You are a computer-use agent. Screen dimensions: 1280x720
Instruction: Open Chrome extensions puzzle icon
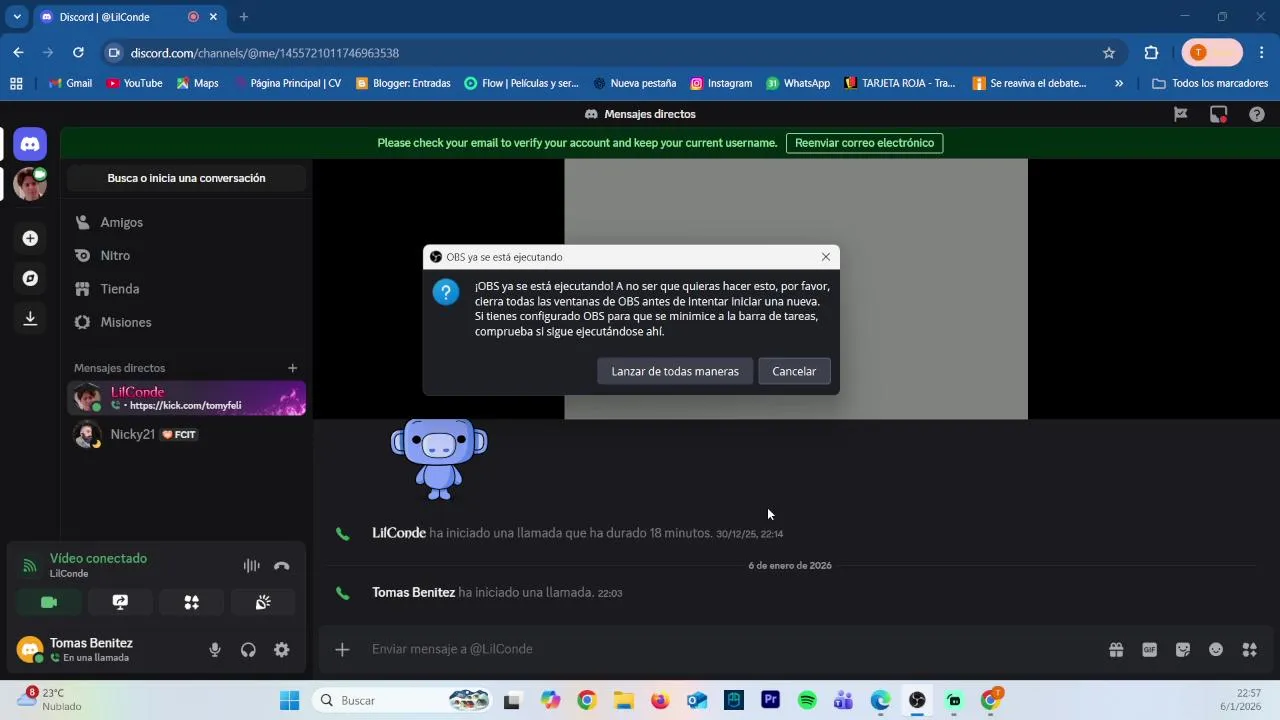1151,53
